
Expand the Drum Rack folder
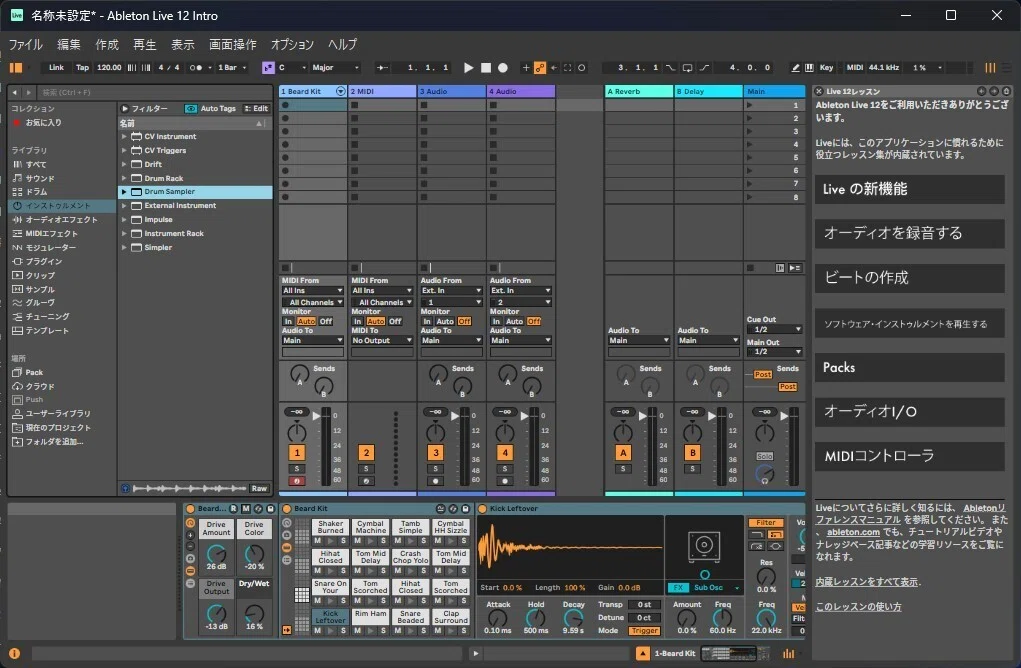click(124, 178)
